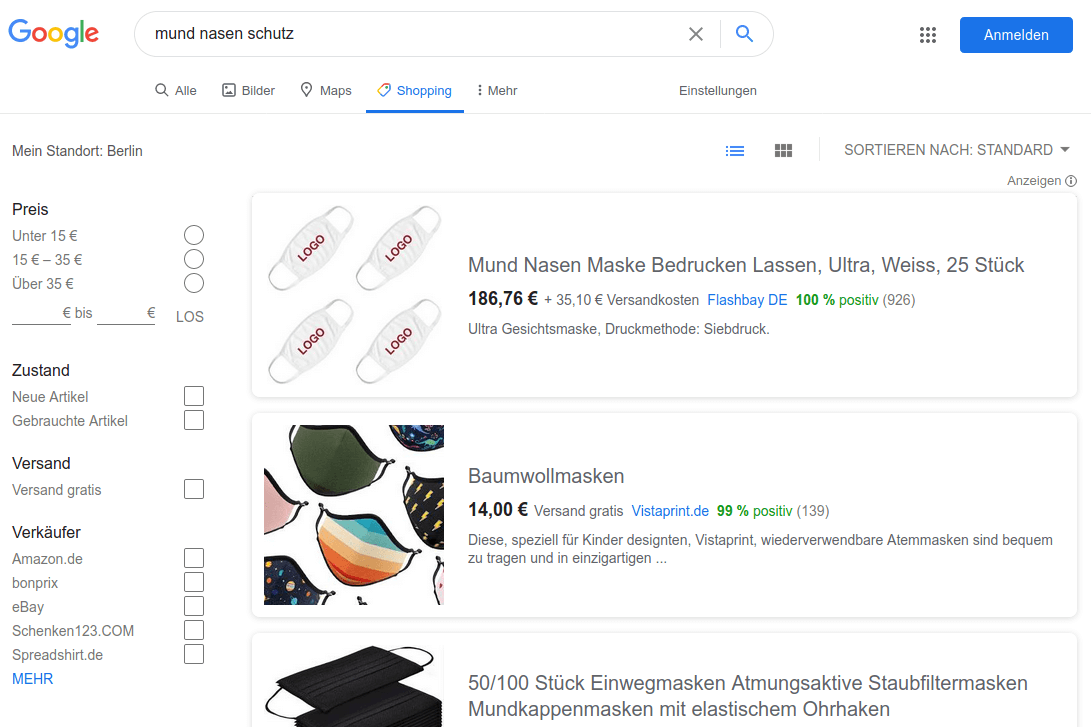1091x727 pixels.
Task: Check the Spreadshirt.de seller checkbox
Action: [x=194, y=654]
